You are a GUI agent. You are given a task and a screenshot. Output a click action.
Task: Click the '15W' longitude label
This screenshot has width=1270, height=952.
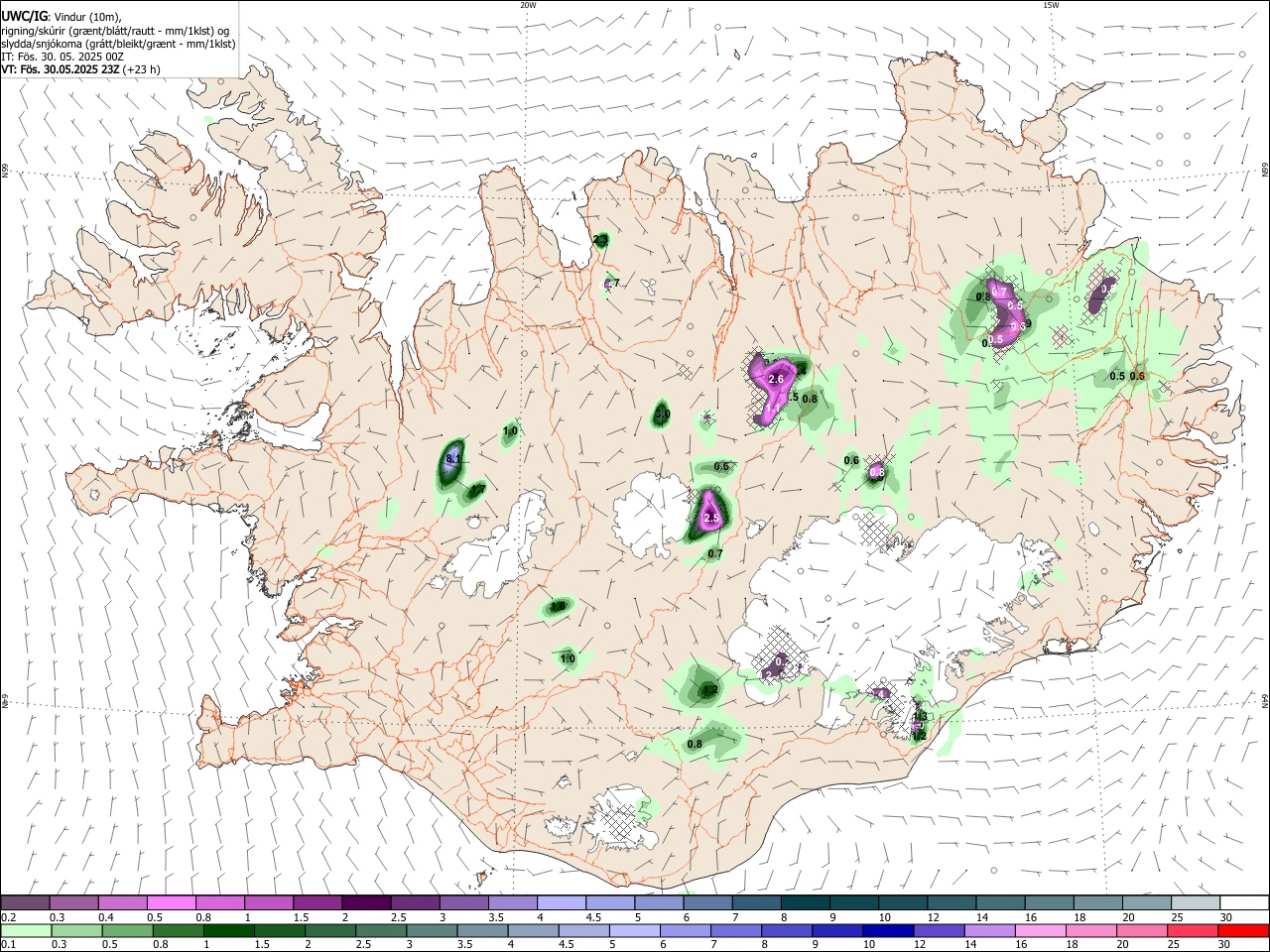(x=1051, y=5)
